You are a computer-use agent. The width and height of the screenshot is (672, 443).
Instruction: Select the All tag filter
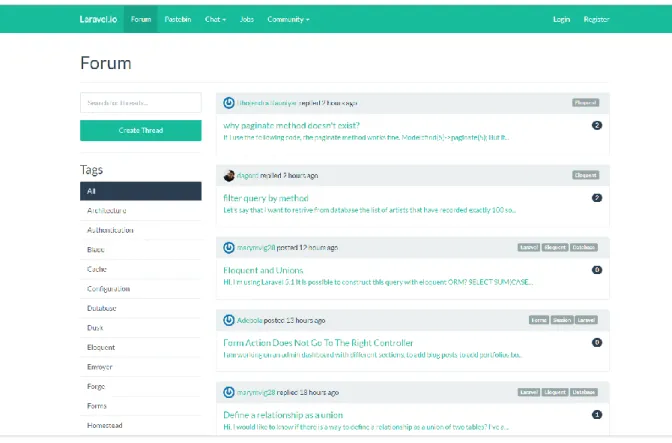(x=141, y=191)
